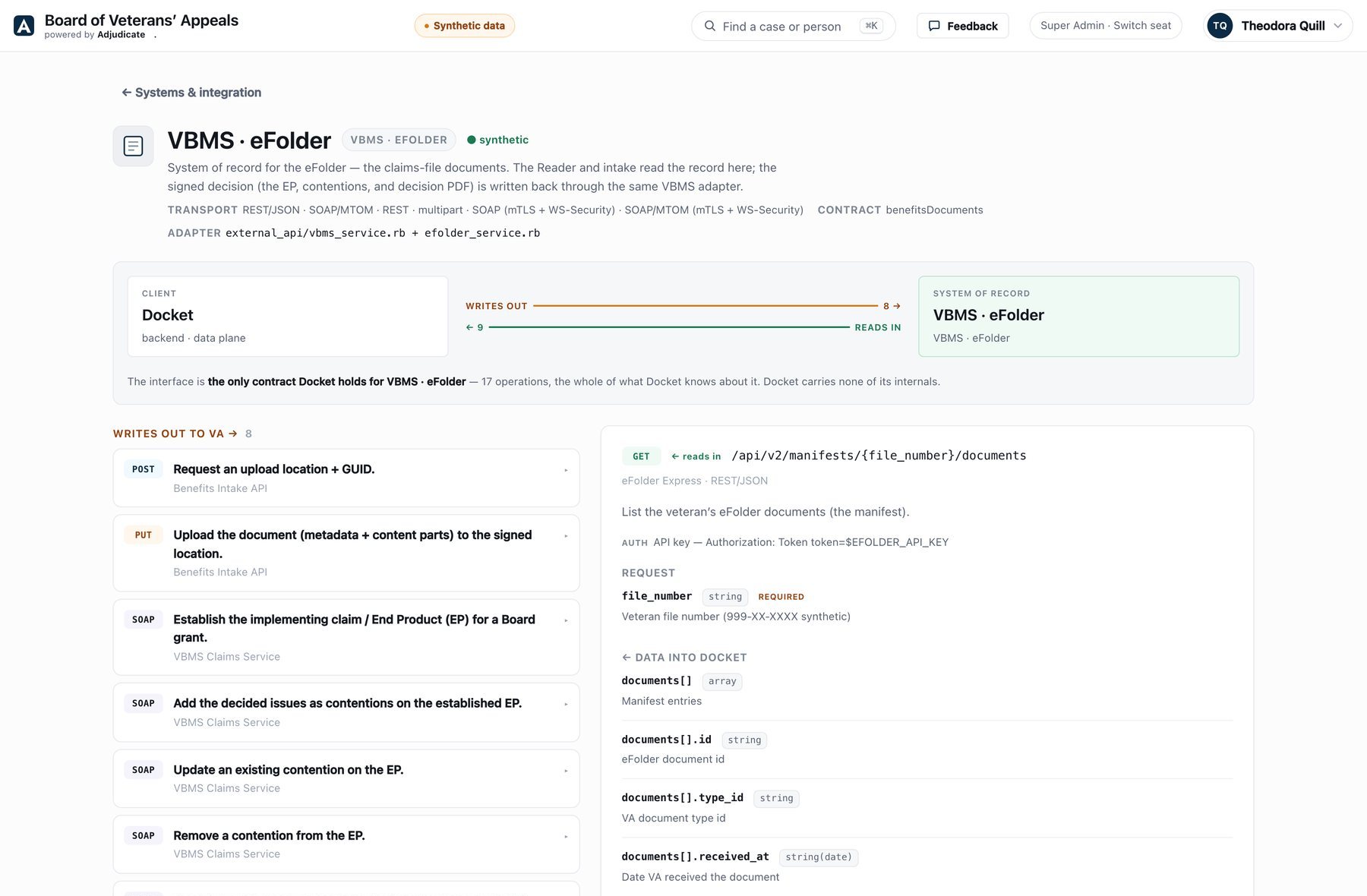Click the array type badge
Image resolution: width=1367 pixels, height=896 pixels.
point(722,681)
